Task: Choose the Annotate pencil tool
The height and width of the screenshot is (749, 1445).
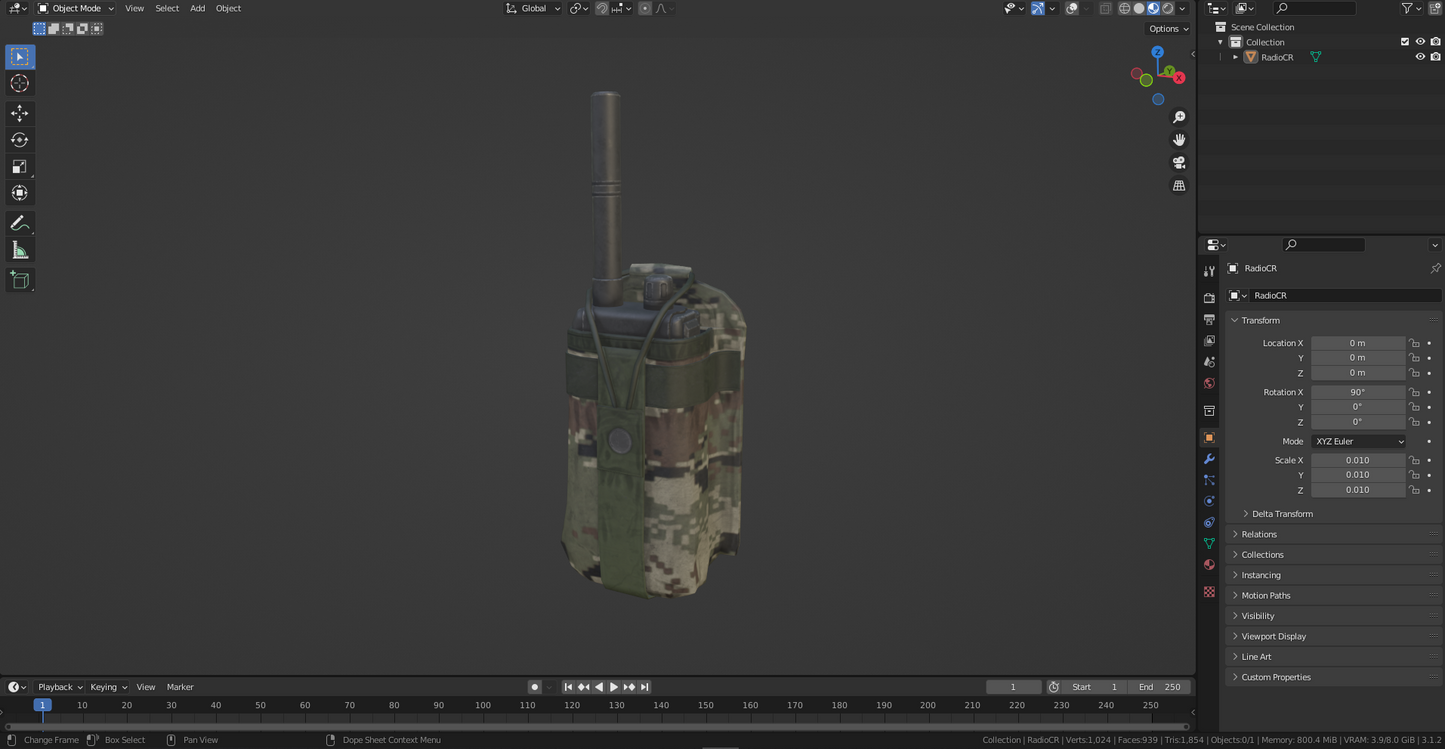Action: (x=19, y=223)
